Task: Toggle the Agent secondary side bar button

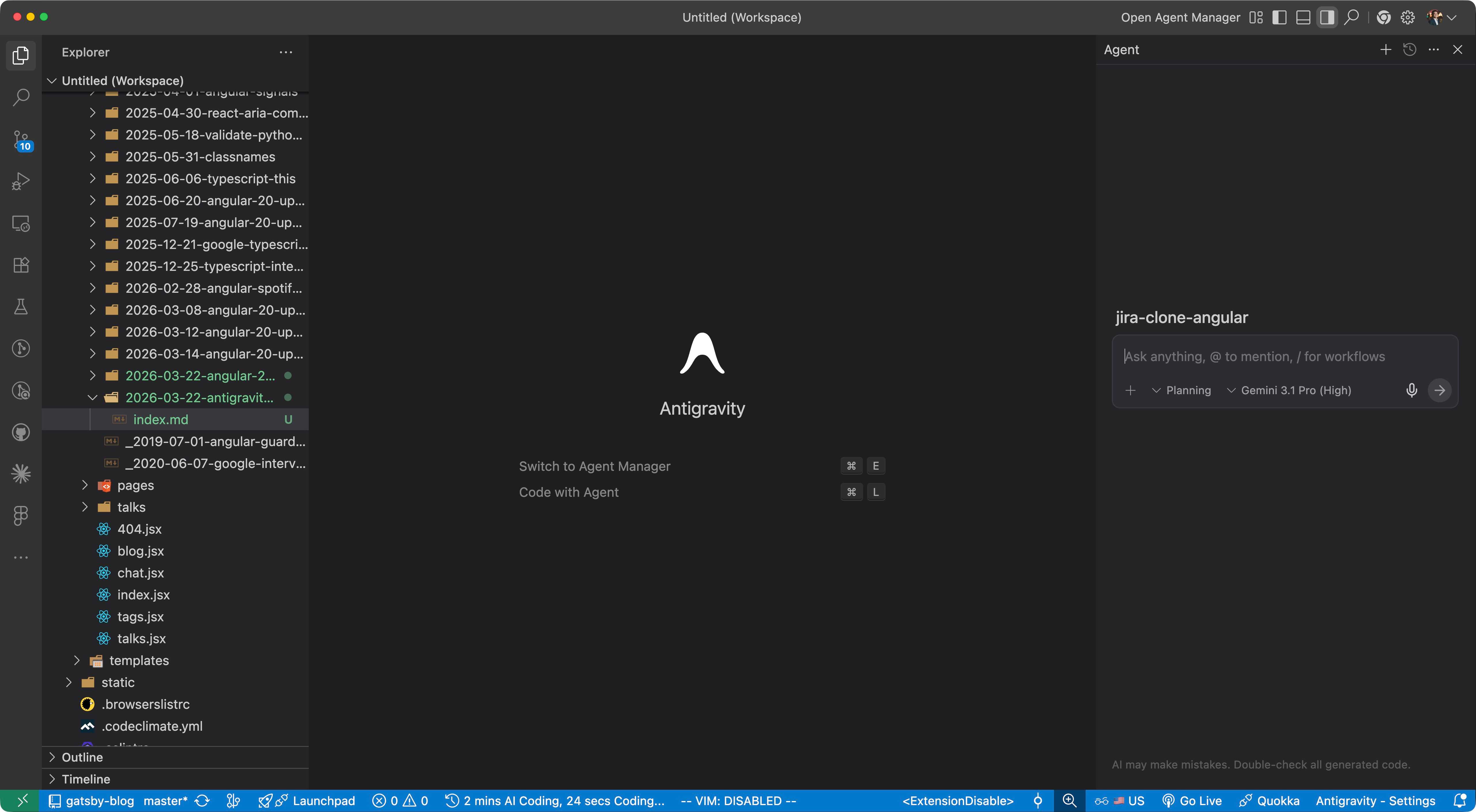Action: (1327, 18)
